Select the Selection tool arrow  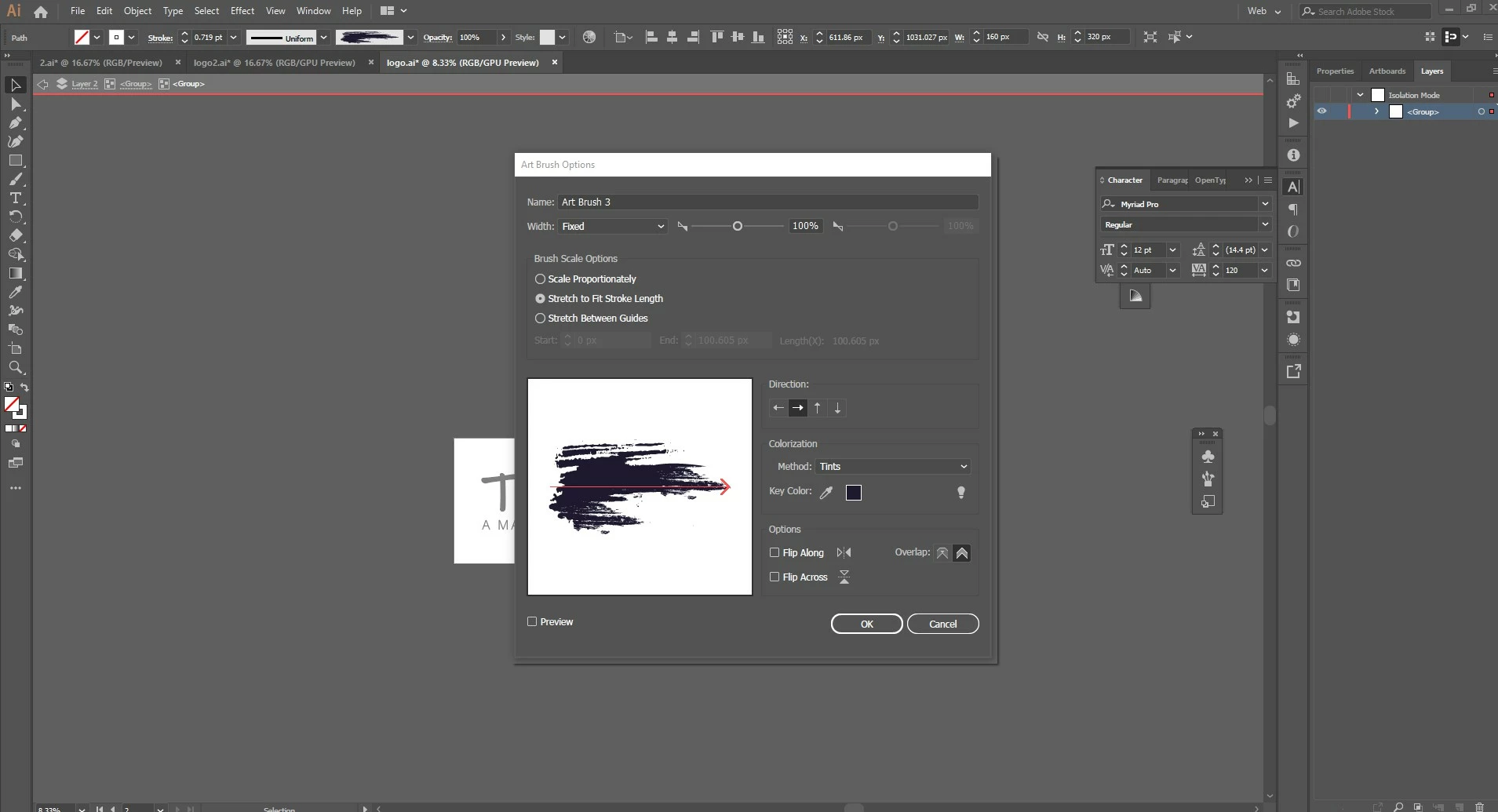click(x=15, y=85)
